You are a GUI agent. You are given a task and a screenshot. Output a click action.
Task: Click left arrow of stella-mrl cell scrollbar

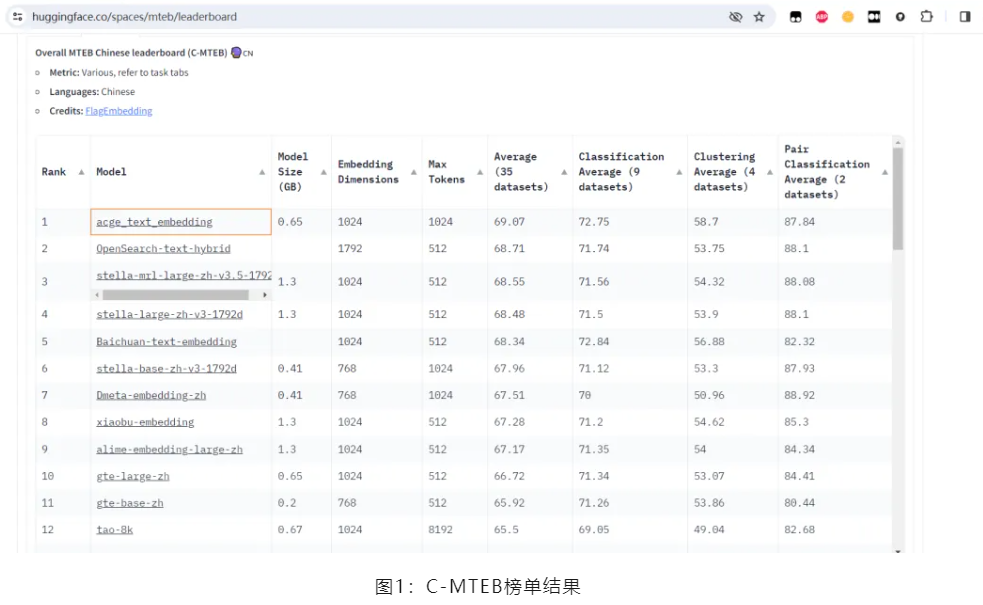[97, 295]
